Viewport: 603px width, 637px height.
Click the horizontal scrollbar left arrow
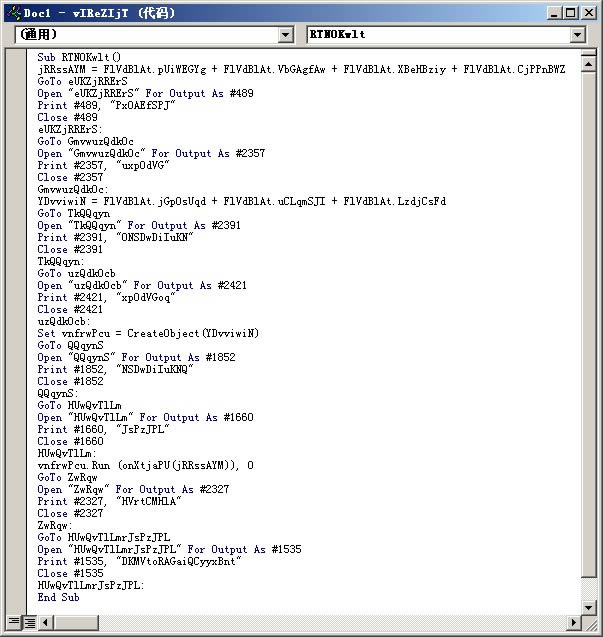pyautogui.click(x=46, y=622)
